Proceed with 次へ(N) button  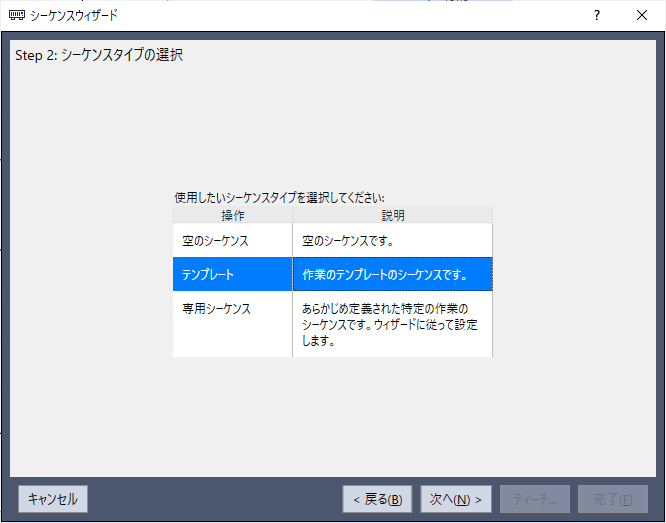pos(456,499)
